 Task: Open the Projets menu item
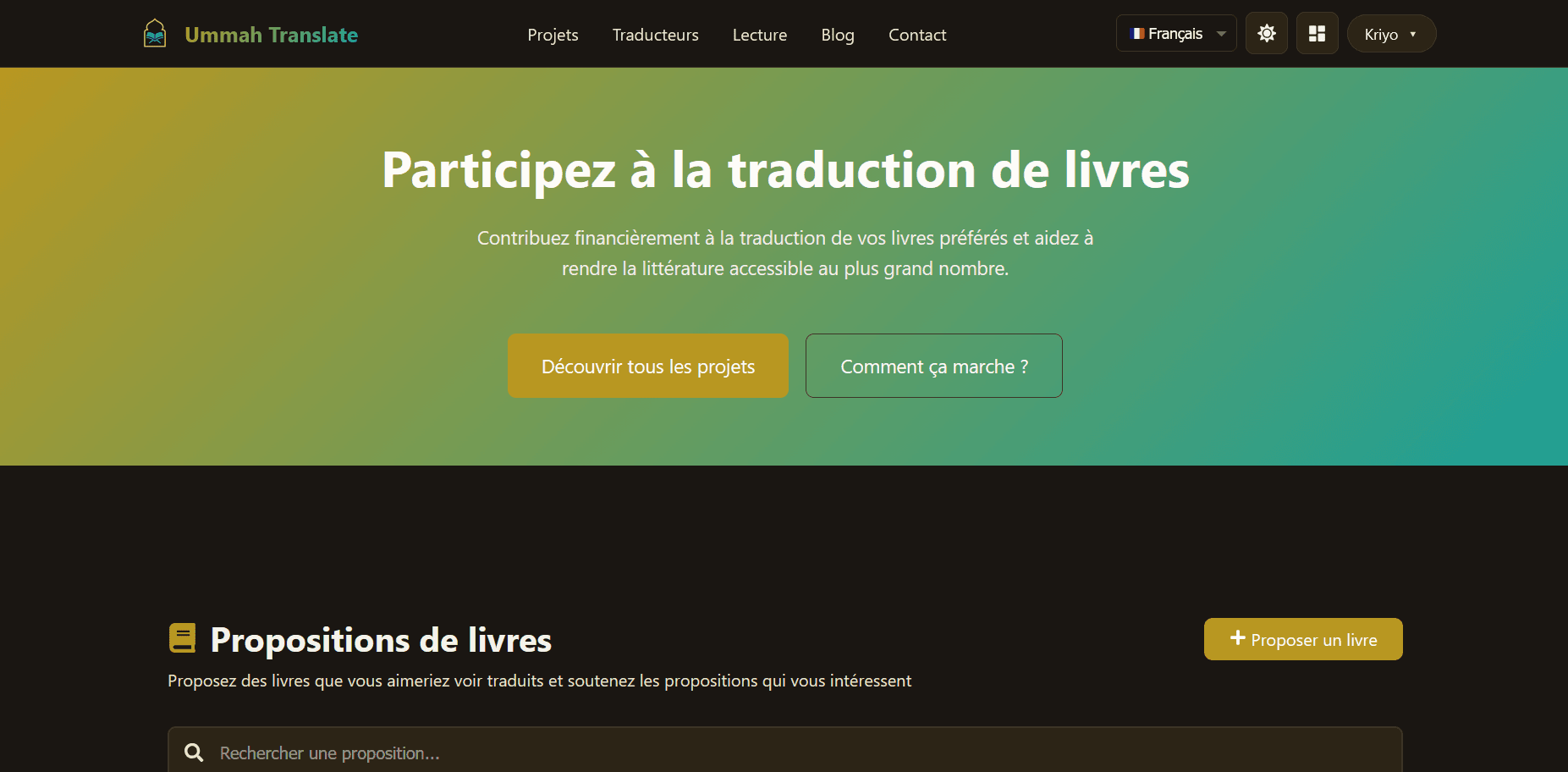[x=552, y=35]
